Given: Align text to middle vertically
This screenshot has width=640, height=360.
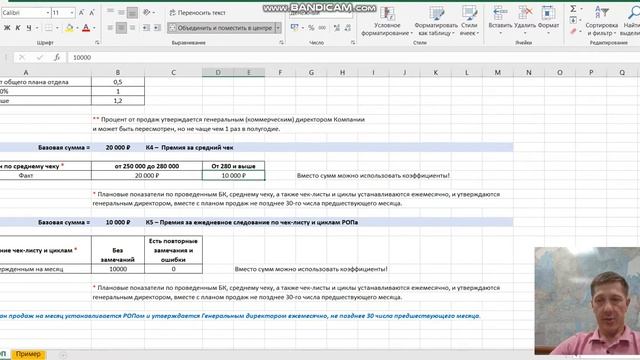Looking at the screenshot, I should (x=121, y=13).
